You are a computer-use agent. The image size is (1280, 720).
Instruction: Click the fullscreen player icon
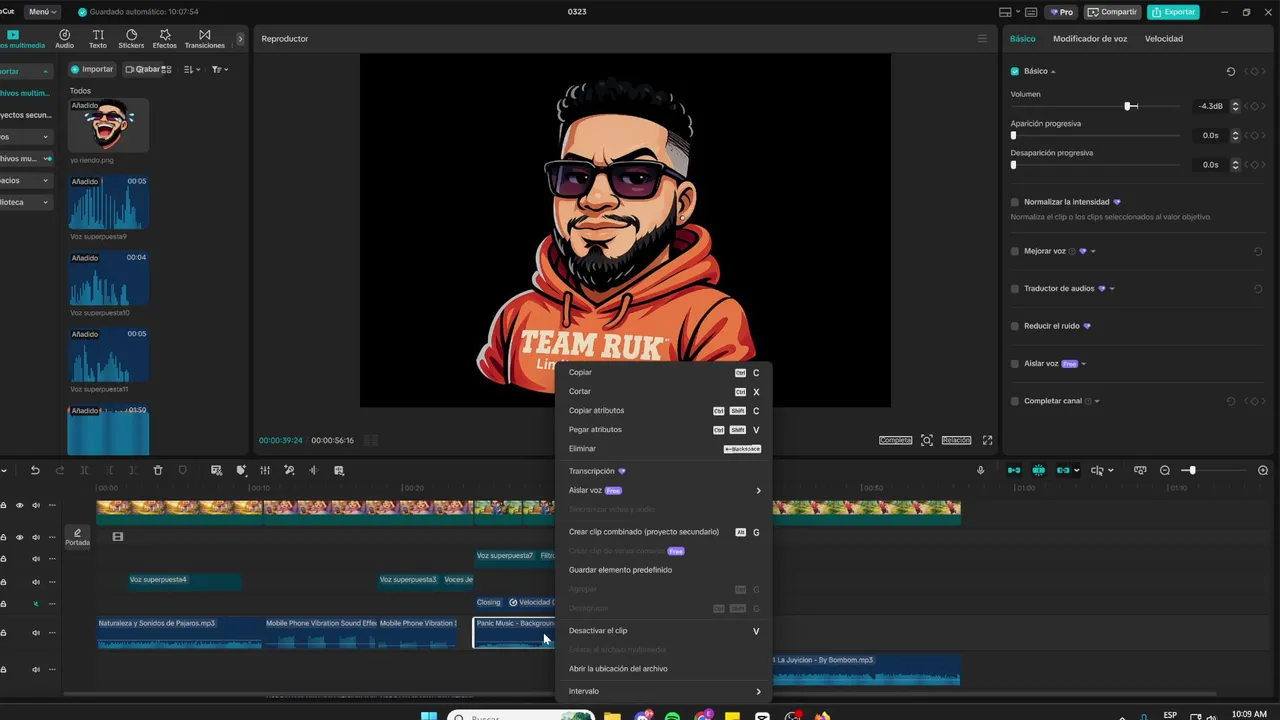(988, 440)
